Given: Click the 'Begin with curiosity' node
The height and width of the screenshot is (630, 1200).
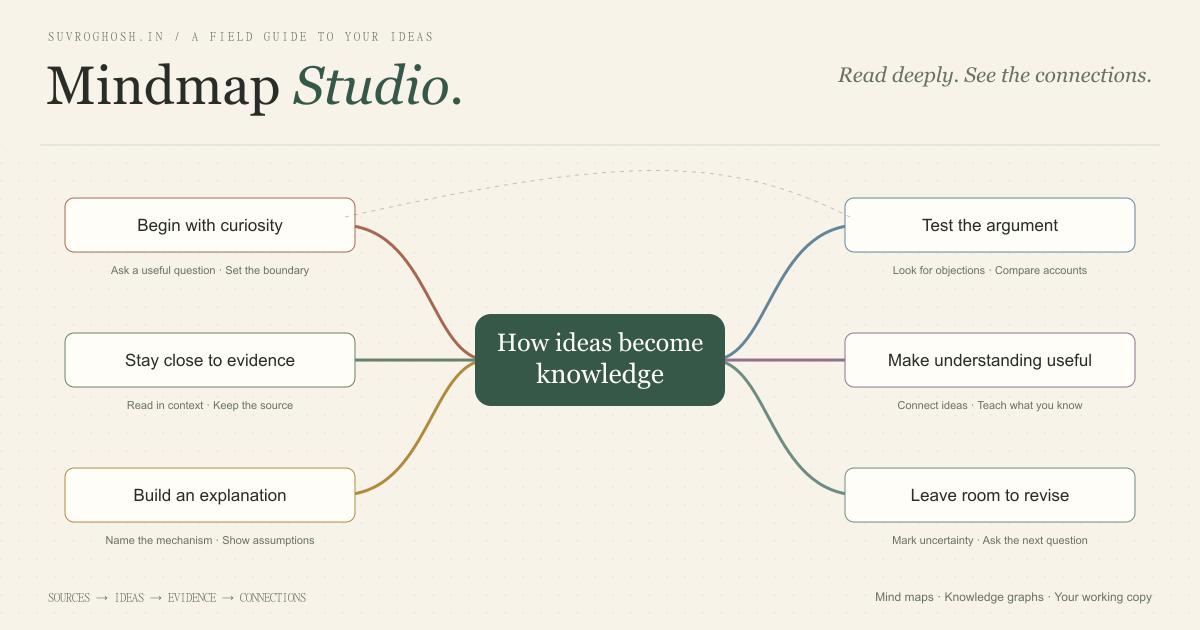Looking at the screenshot, I should click(210, 225).
